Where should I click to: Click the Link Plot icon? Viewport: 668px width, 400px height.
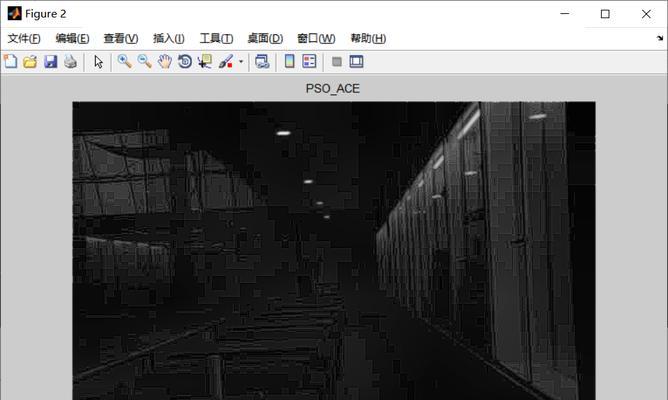[262, 62]
